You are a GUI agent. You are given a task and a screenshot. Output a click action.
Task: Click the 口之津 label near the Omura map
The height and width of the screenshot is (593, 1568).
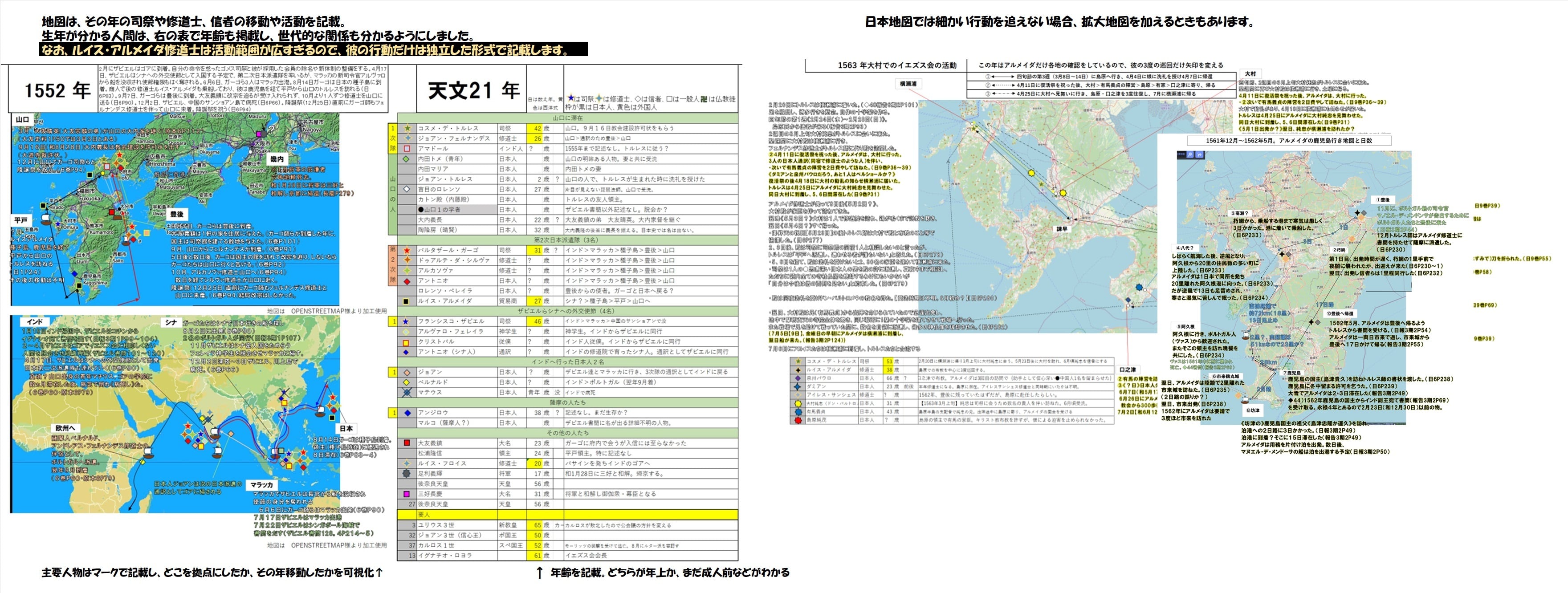(1127, 369)
